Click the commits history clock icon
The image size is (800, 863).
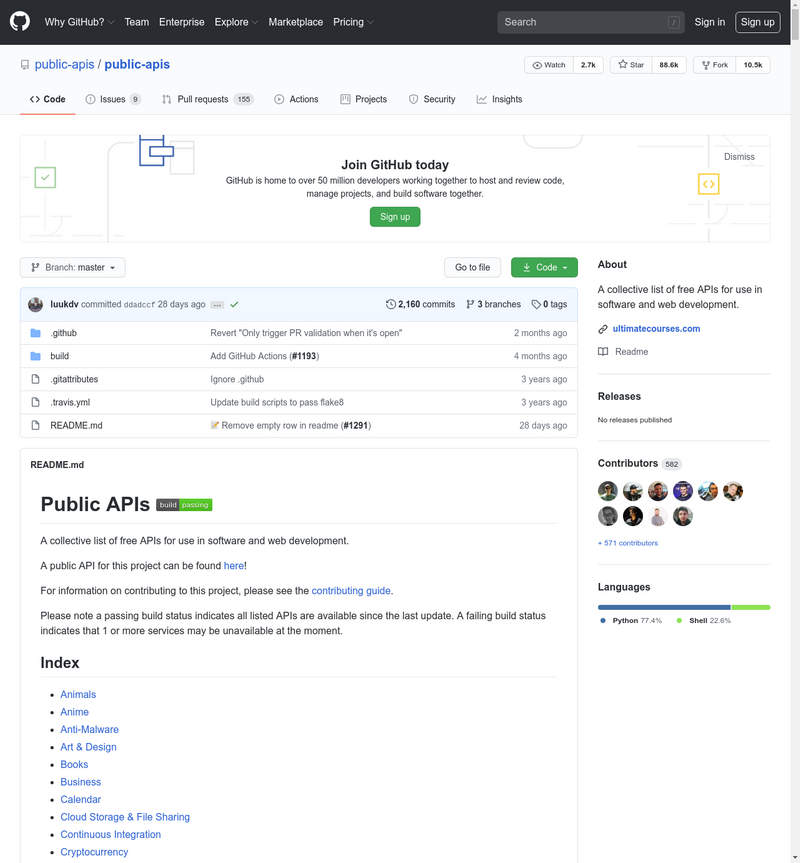coord(391,304)
